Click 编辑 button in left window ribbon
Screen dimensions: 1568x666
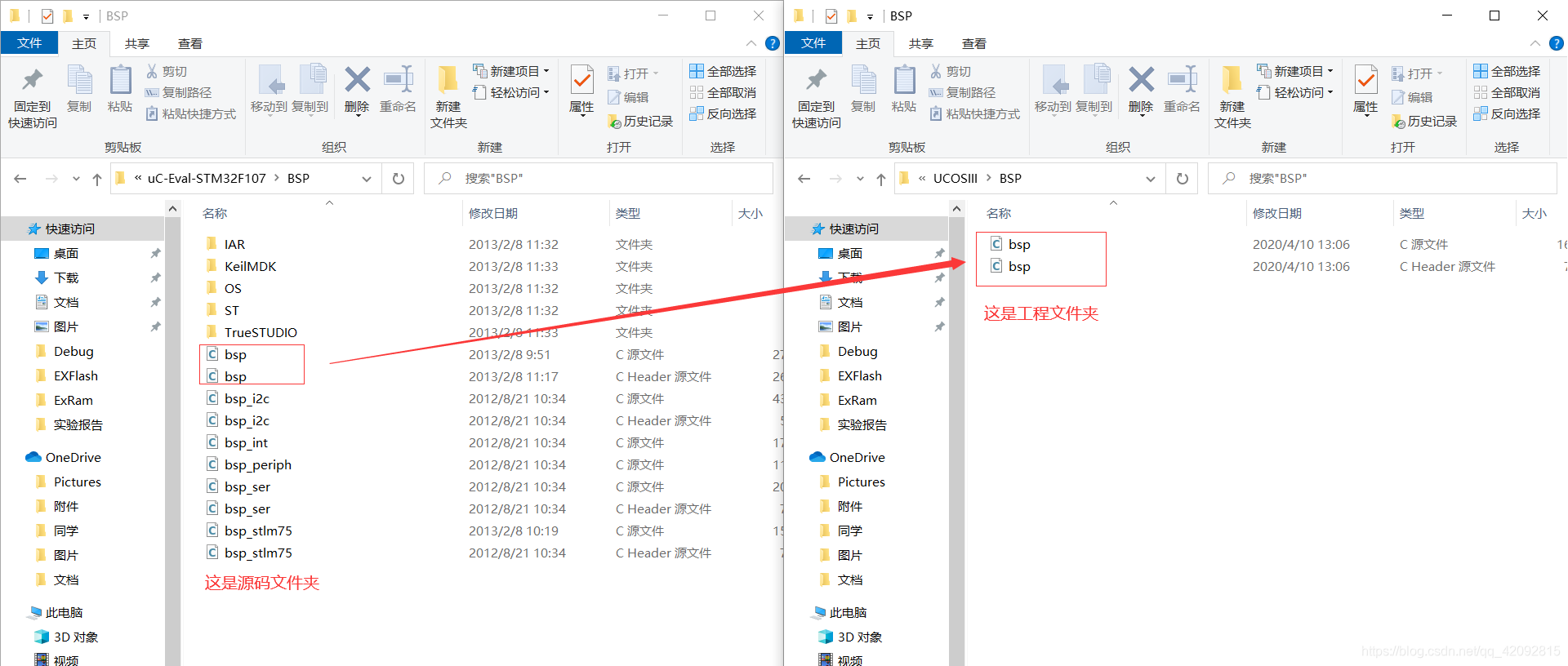point(628,98)
